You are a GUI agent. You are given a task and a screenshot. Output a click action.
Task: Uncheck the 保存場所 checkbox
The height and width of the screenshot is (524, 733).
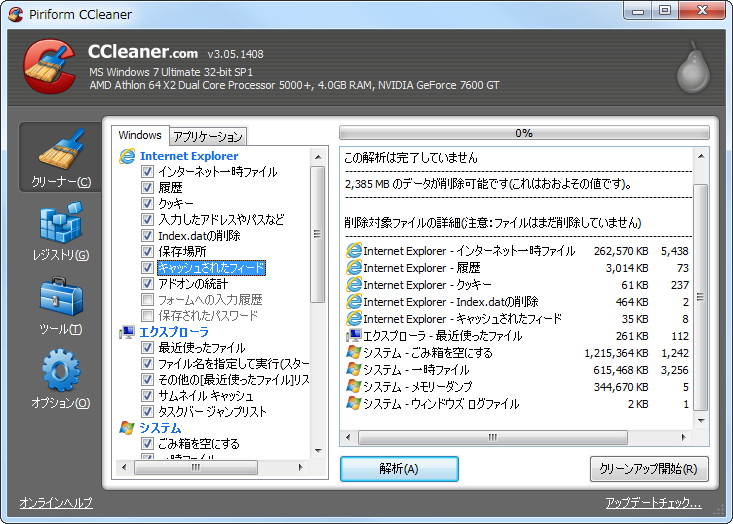point(147,251)
